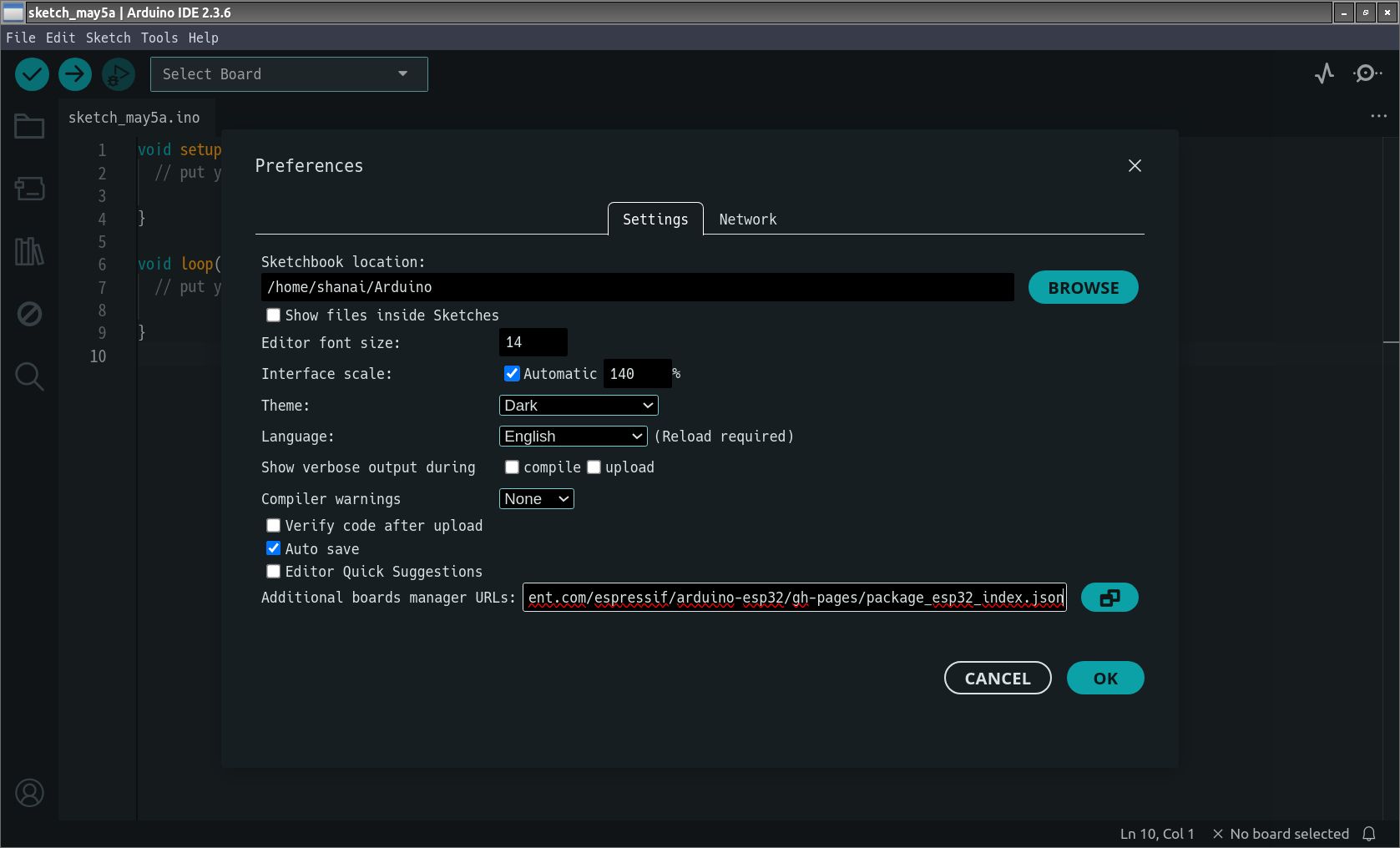
Task: Open the Sketchbook folder sidebar icon
Action: coord(29,127)
